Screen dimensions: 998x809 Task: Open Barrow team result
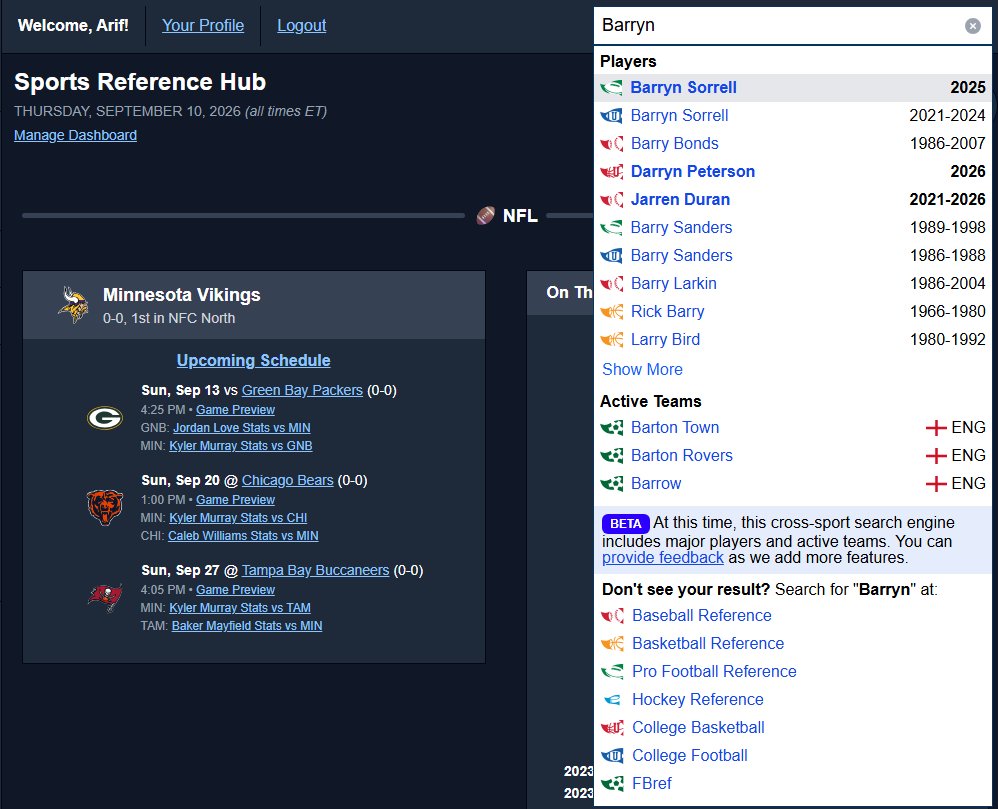[x=792, y=484]
